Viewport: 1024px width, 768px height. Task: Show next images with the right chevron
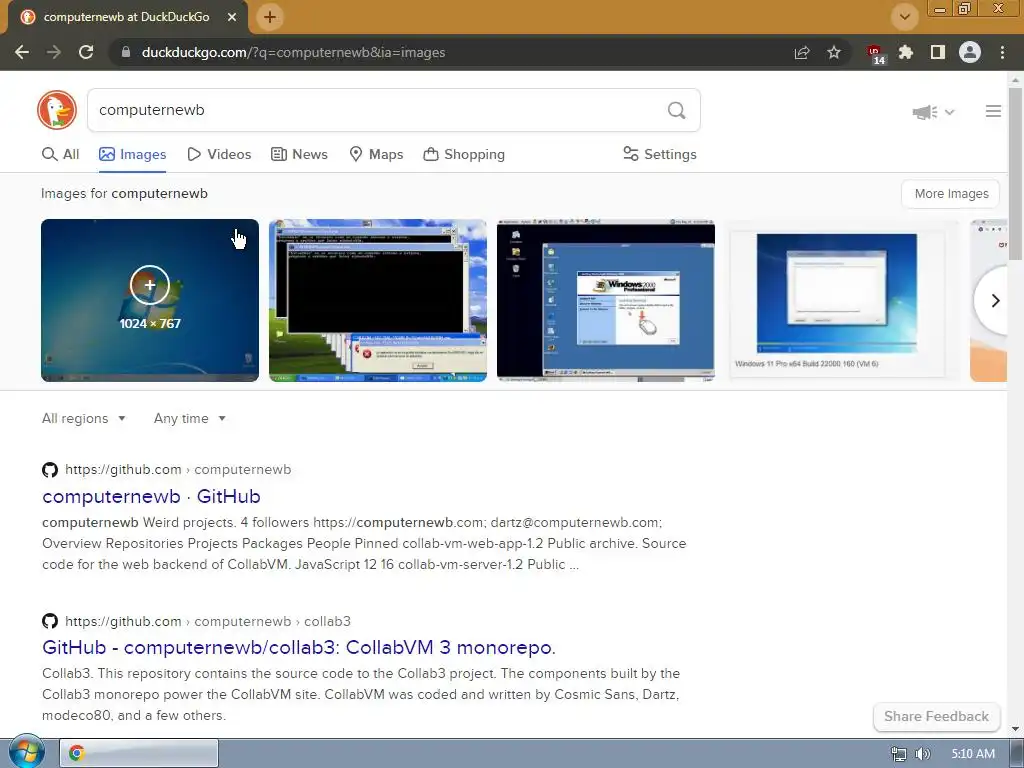tap(995, 300)
